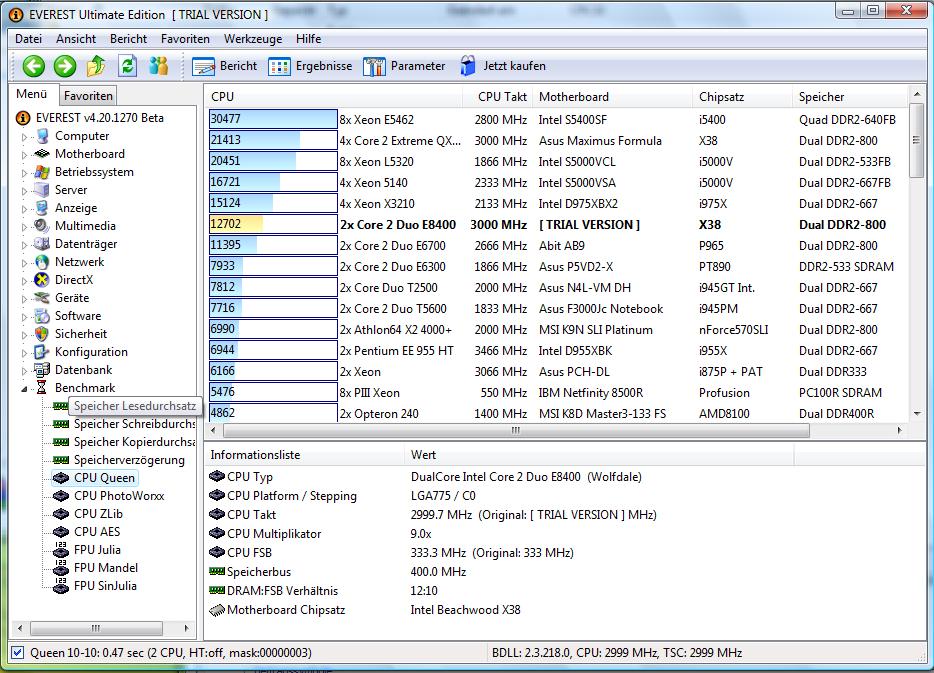Switch to the Favoriten tab

88,96
